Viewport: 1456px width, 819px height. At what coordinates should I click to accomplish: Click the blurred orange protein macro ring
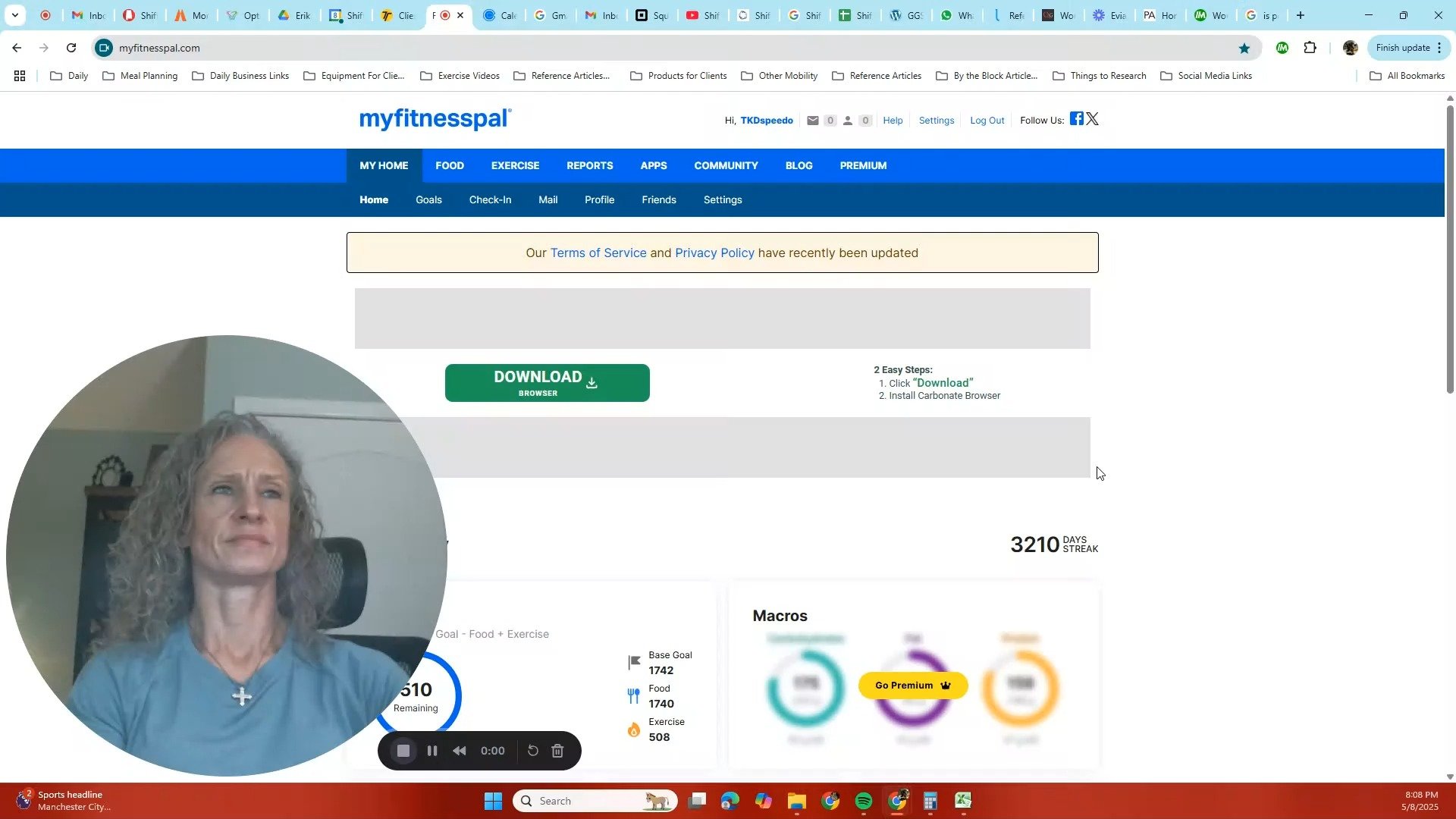click(1021, 689)
